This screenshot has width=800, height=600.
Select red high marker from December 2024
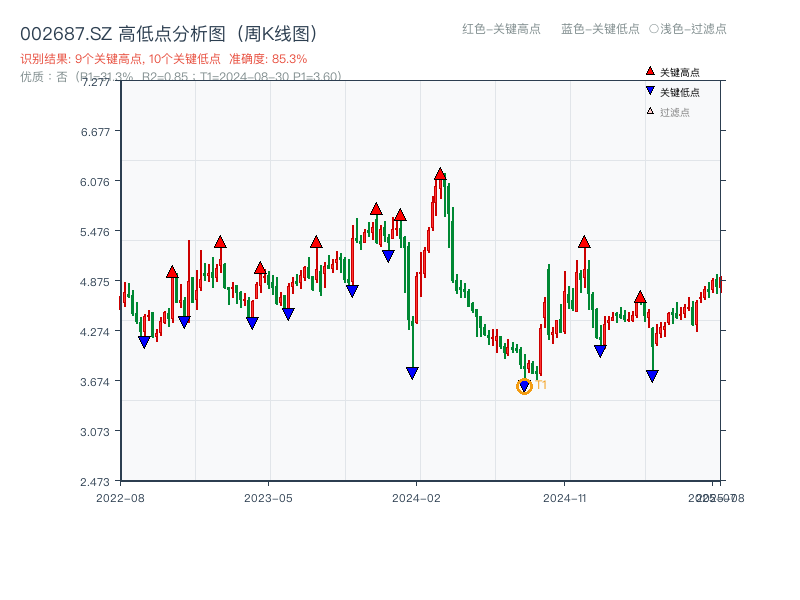[x=585, y=242]
